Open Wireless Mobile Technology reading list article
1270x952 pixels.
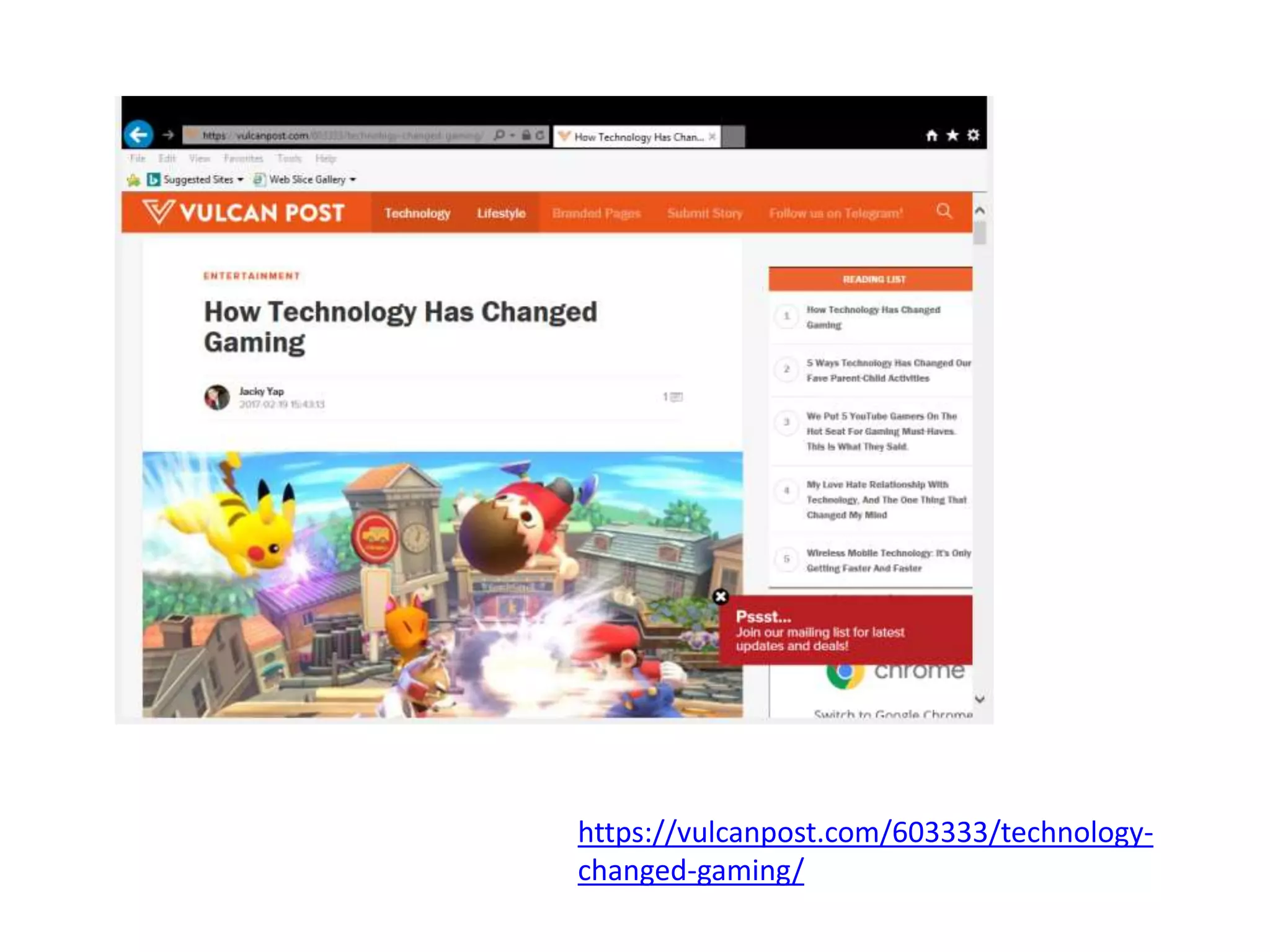[x=889, y=560]
